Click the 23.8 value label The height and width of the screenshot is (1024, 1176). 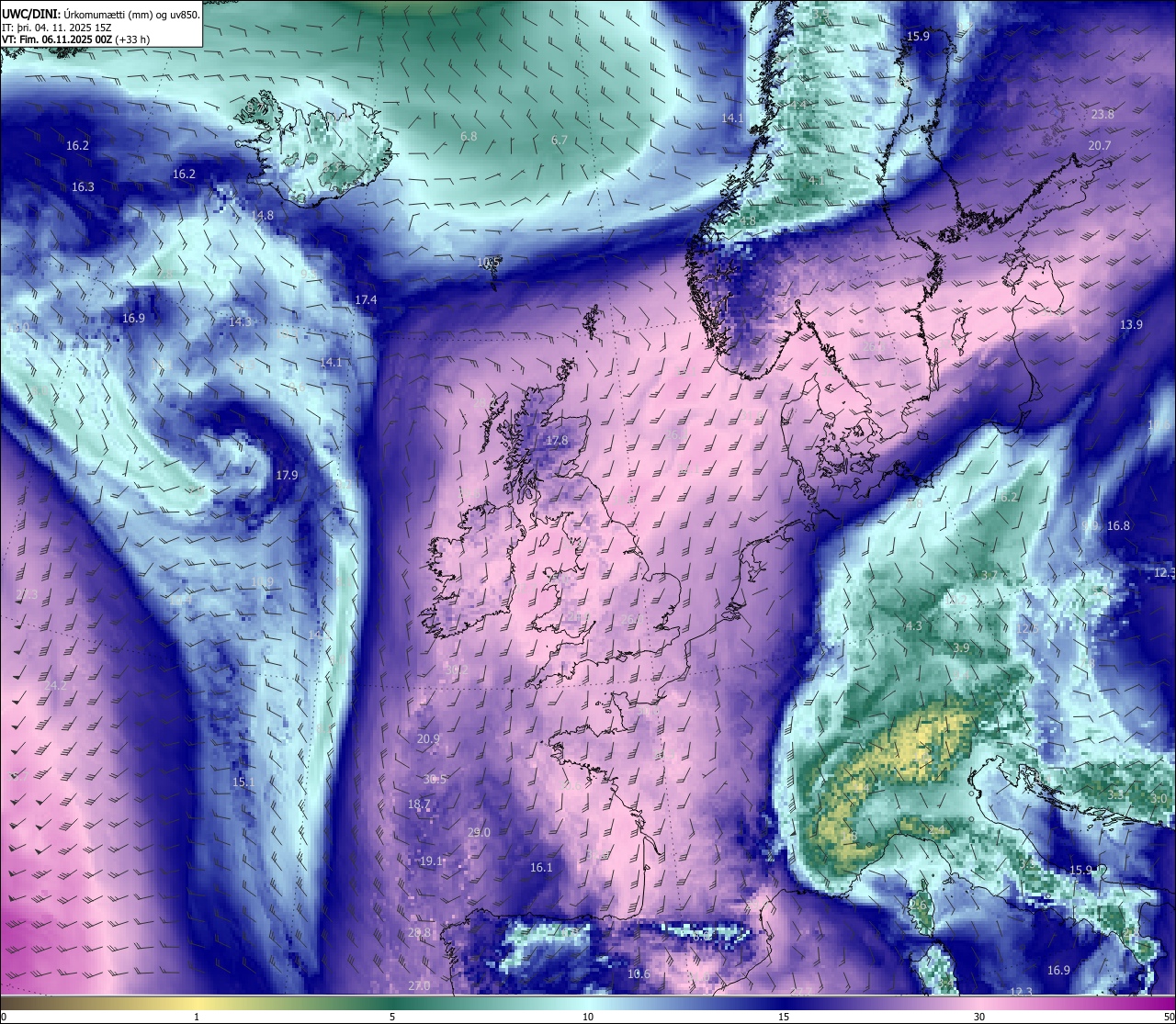tap(1102, 115)
